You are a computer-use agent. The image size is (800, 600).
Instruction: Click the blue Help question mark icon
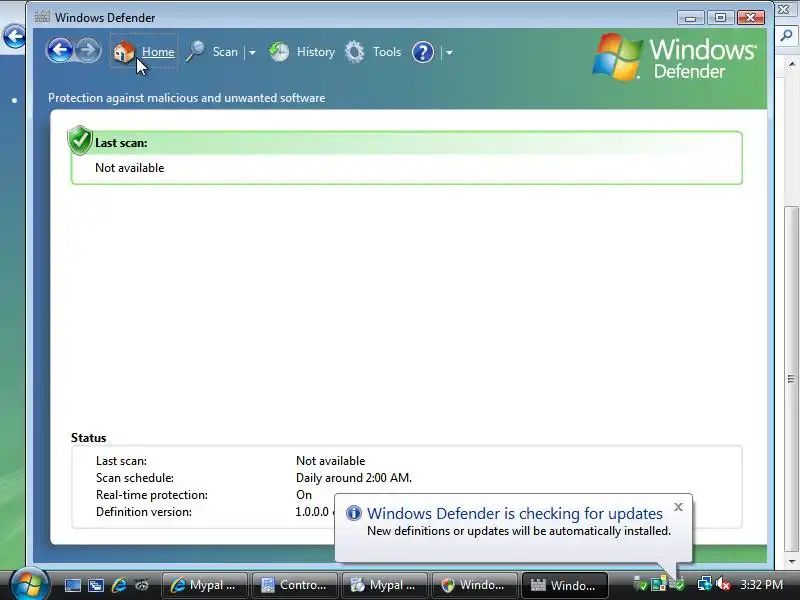(x=422, y=52)
